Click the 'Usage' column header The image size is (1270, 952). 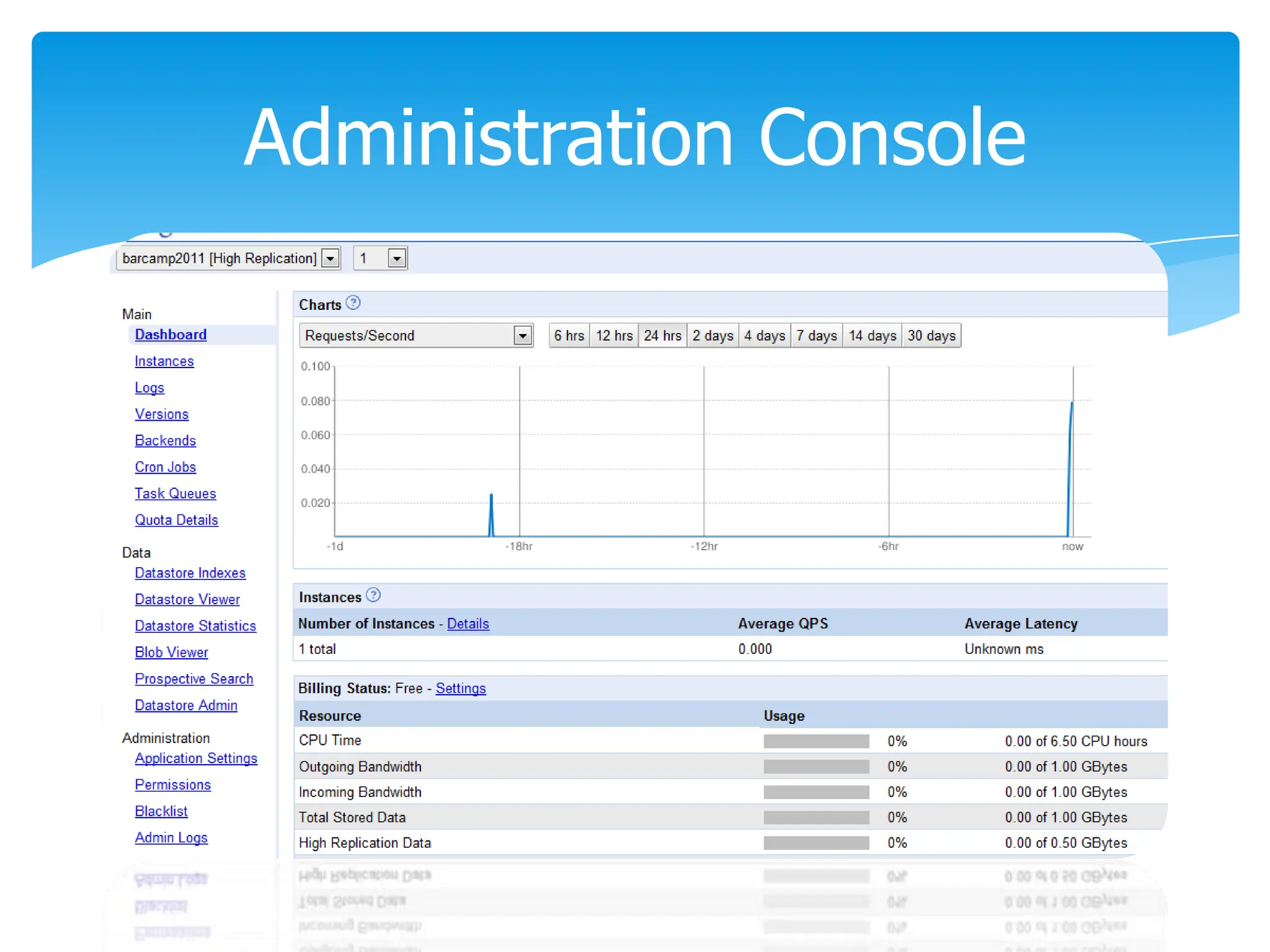784,716
